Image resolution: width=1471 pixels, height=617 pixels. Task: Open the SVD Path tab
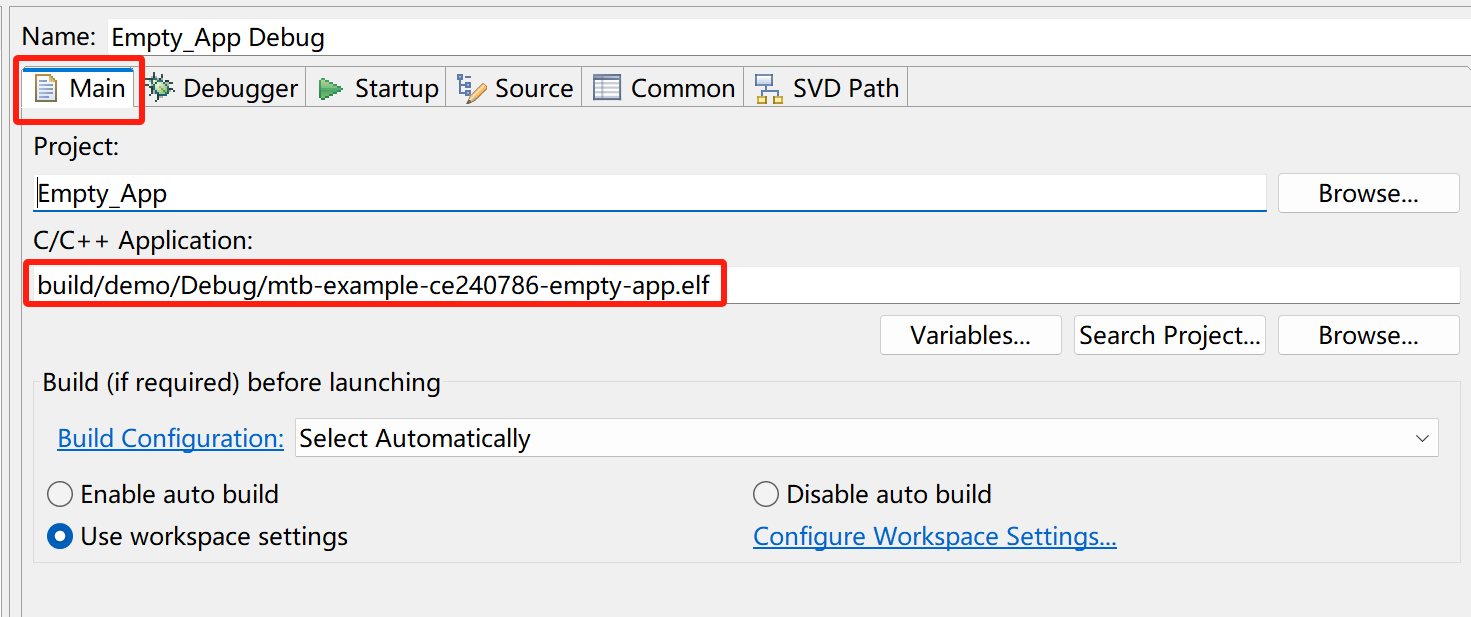point(827,89)
